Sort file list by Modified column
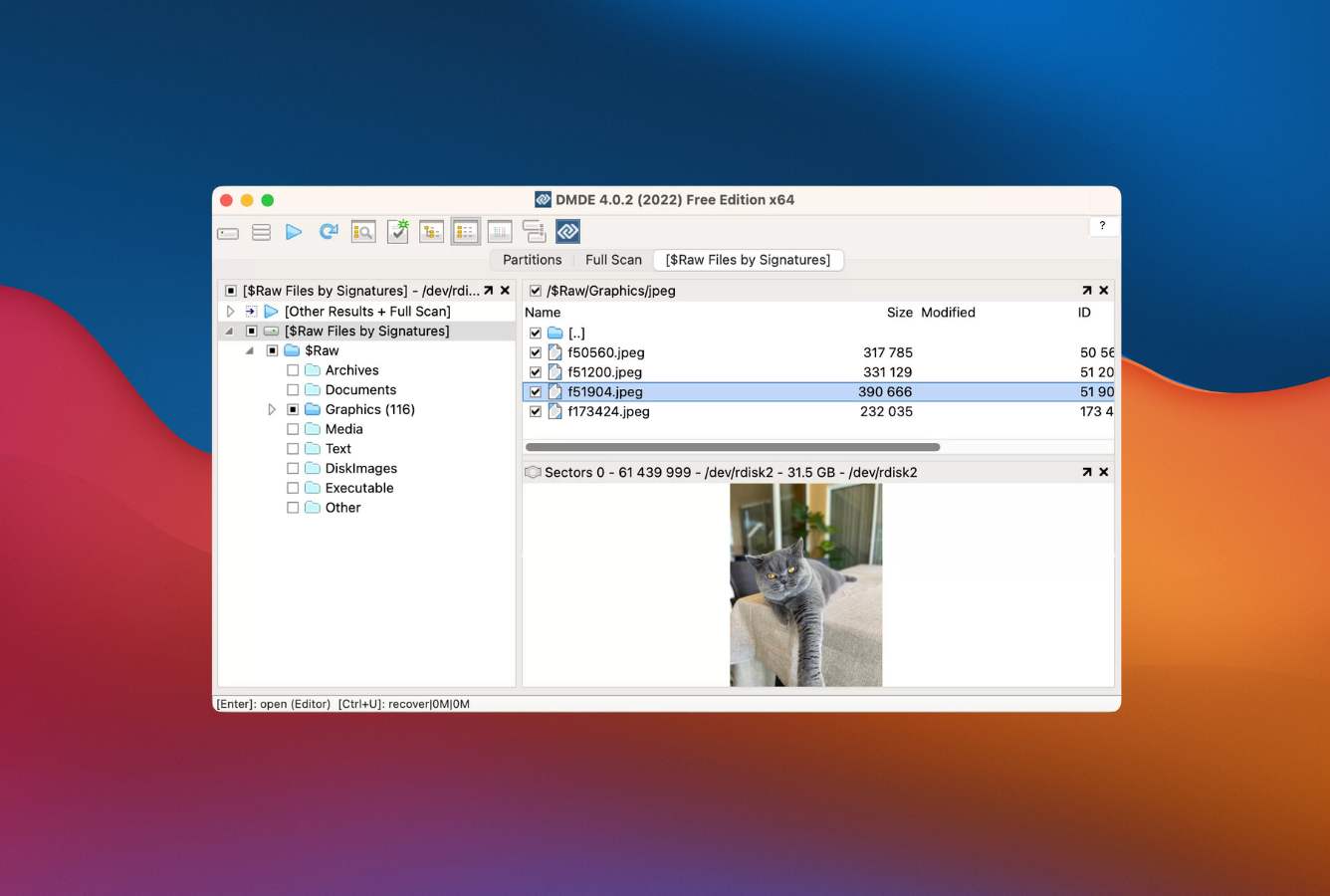This screenshot has height=896, width=1330. [948, 313]
